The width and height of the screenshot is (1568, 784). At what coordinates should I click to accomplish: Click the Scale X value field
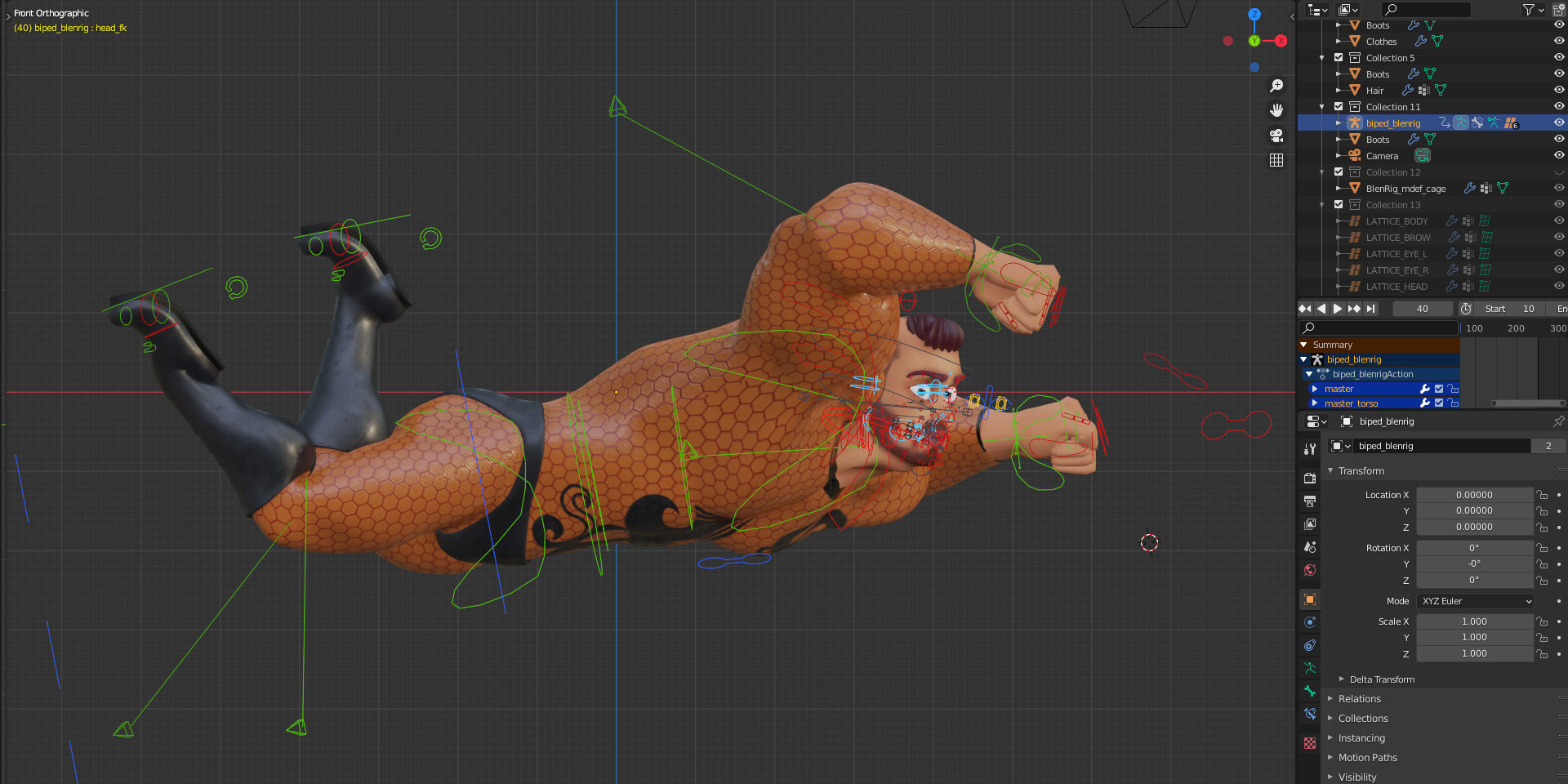[1474, 621]
